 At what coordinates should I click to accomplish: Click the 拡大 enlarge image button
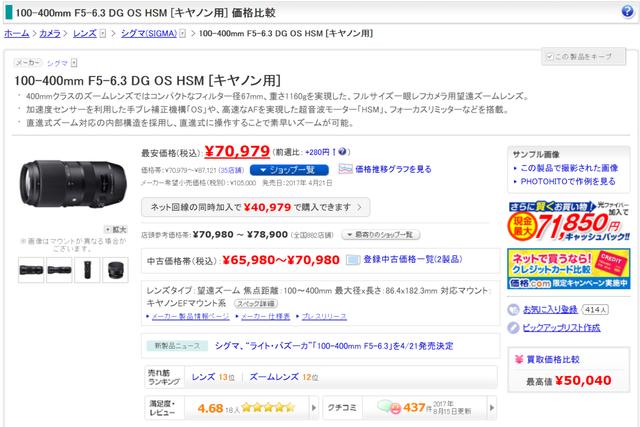click(x=115, y=229)
